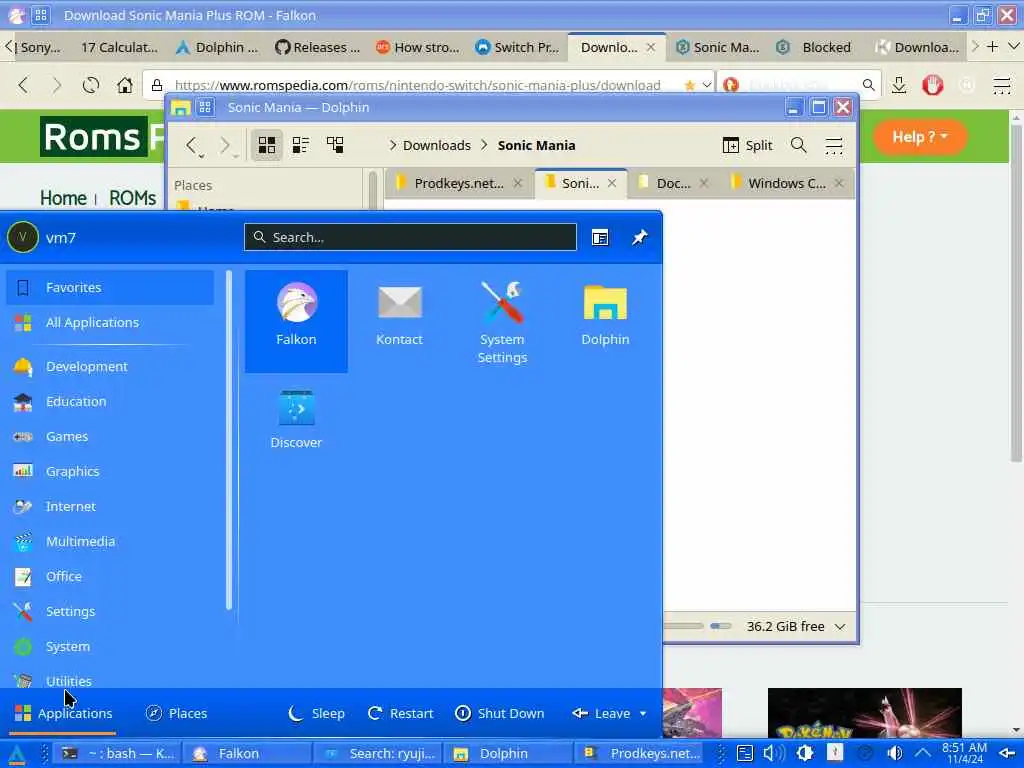The width and height of the screenshot is (1024, 768).
Task: Open System Settings from Favorites
Action: click(x=502, y=321)
